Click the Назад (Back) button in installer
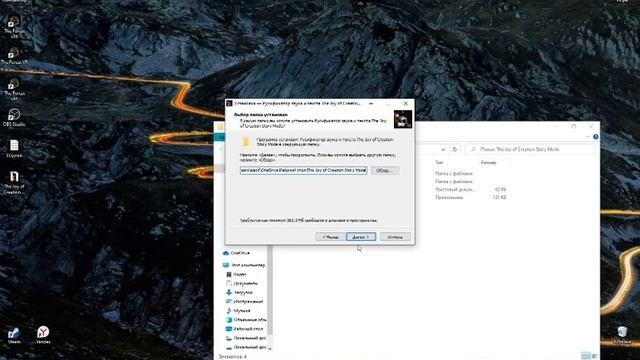Viewport: 640px width, 360px height. [330, 237]
